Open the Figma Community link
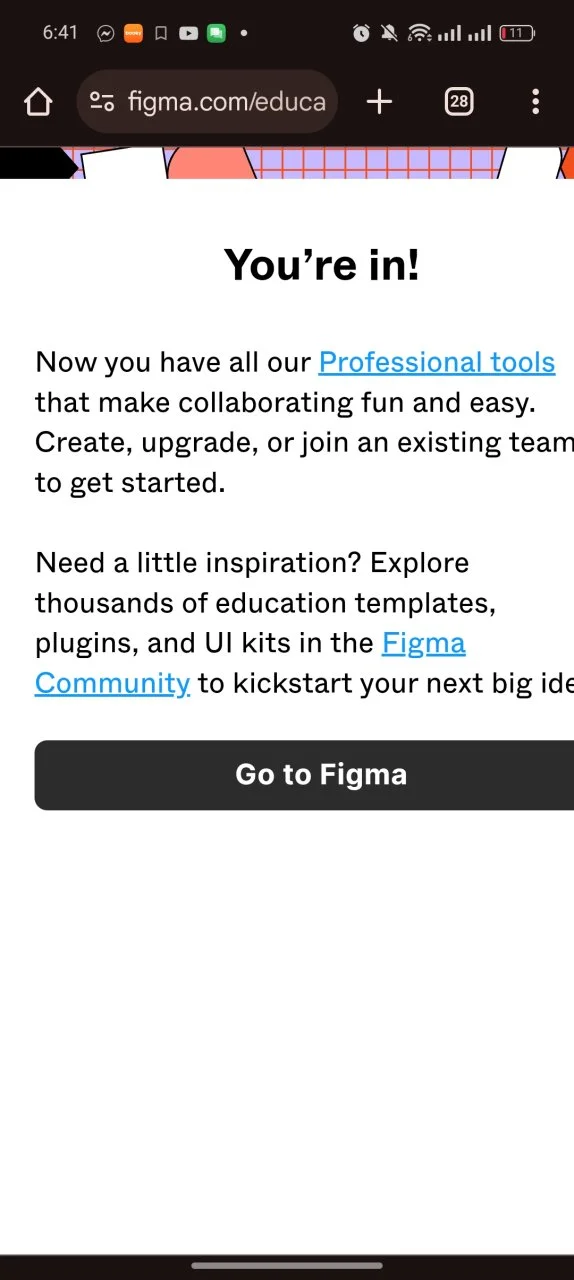The width and height of the screenshot is (574, 1280). pyautogui.click(x=250, y=662)
